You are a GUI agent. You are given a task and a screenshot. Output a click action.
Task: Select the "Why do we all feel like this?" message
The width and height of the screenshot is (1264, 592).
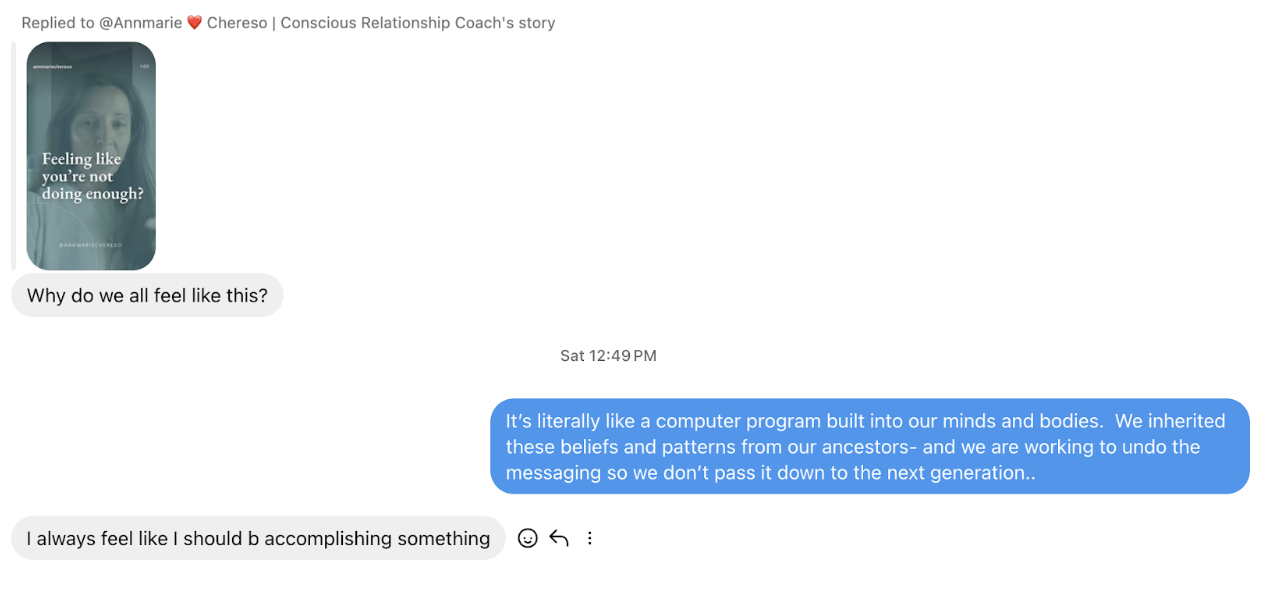click(x=147, y=296)
